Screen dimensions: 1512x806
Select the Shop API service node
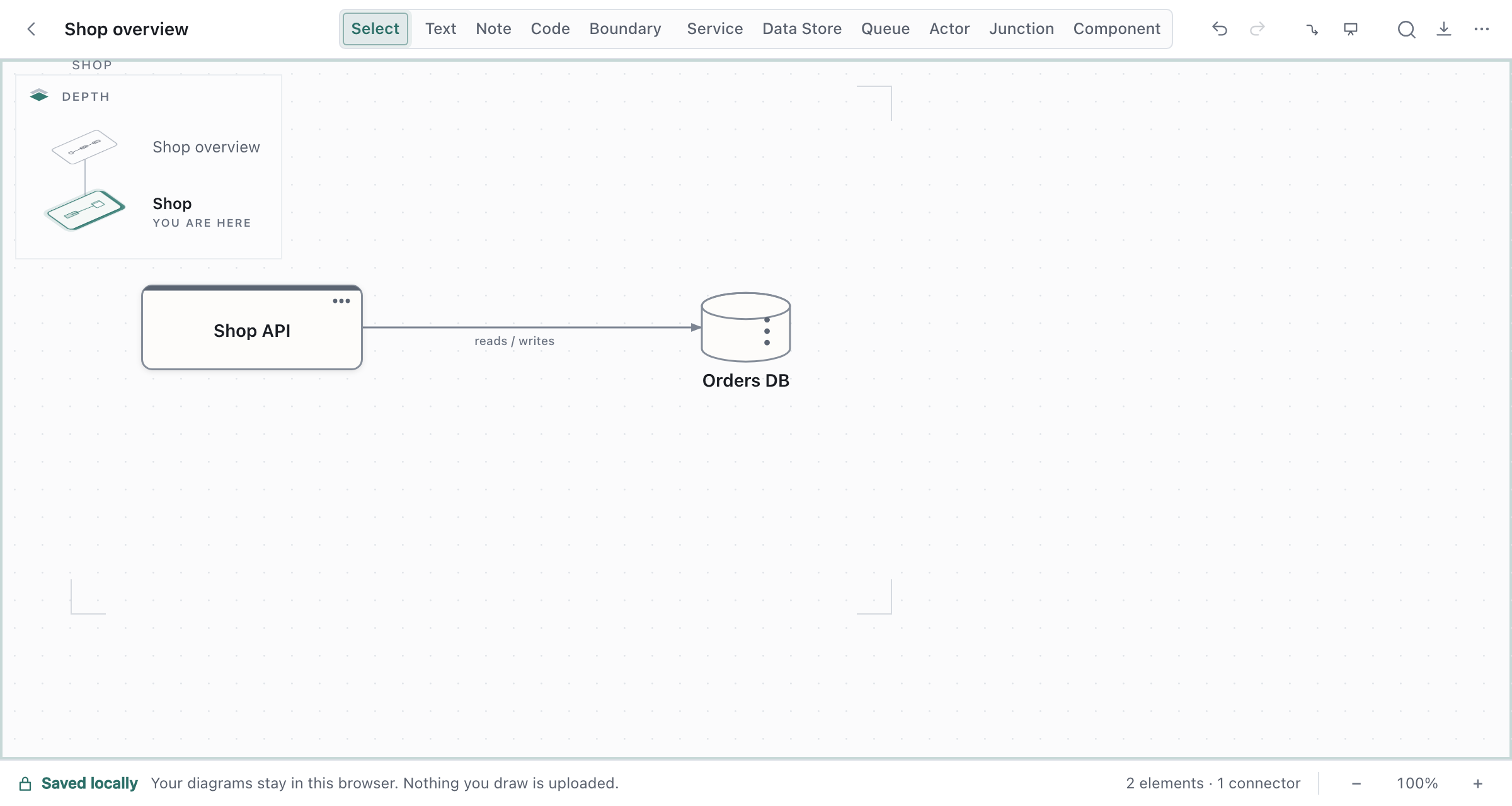252,327
